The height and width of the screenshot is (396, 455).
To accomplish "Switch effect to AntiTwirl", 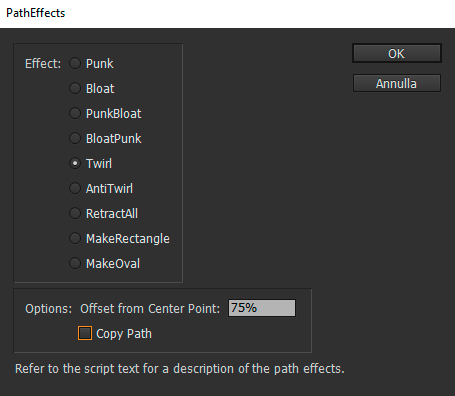I will pyautogui.click(x=75, y=188).
